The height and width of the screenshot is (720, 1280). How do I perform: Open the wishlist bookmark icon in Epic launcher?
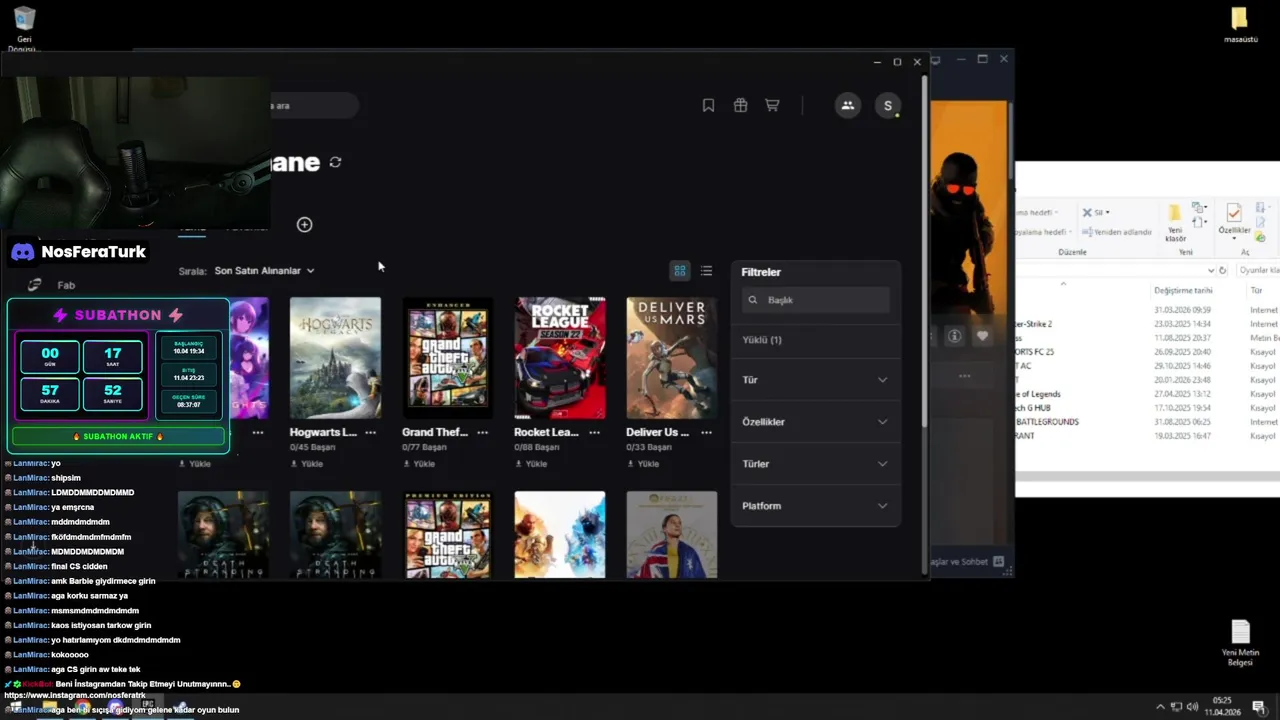[x=708, y=105]
